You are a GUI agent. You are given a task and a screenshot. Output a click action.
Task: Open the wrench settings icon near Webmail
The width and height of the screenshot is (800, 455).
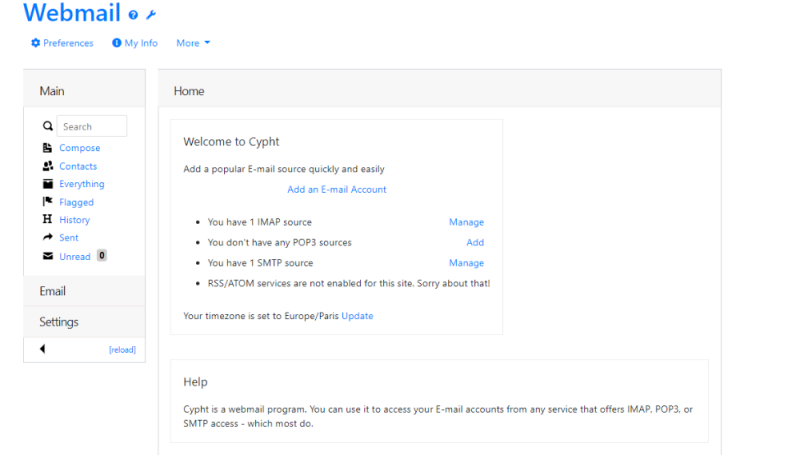pos(151,15)
